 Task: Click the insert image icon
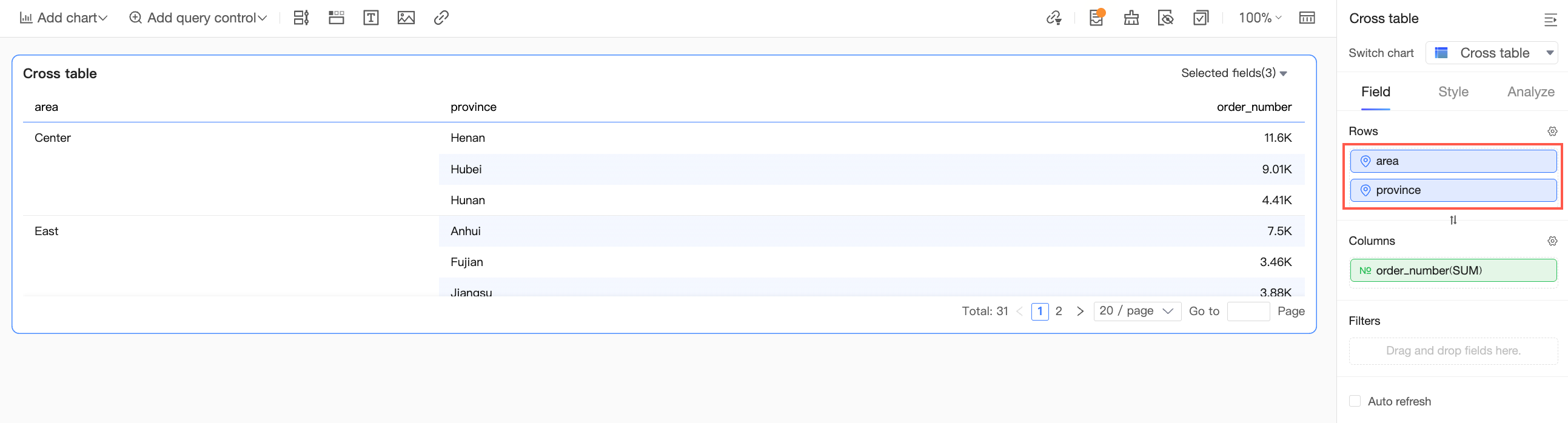(406, 18)
